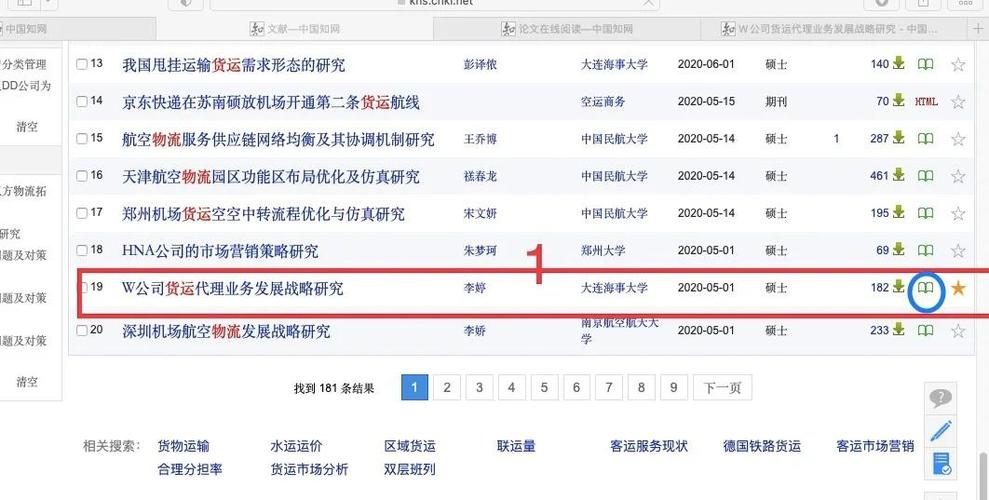Viewport: 989px width, 500px height.
Task: Select the checkbox for result 16
Action: point(82,176)
